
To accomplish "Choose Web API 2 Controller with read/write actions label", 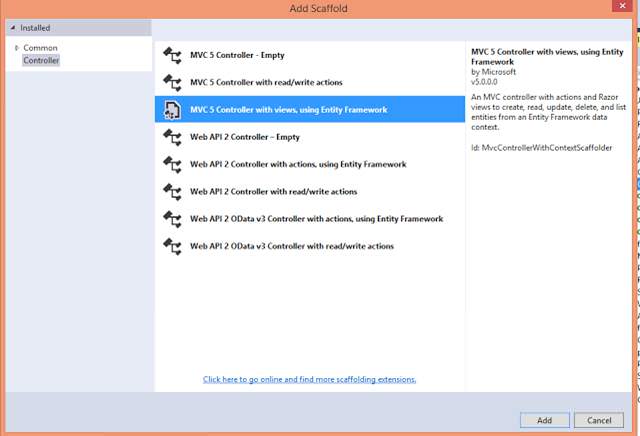I will [273, 192].
